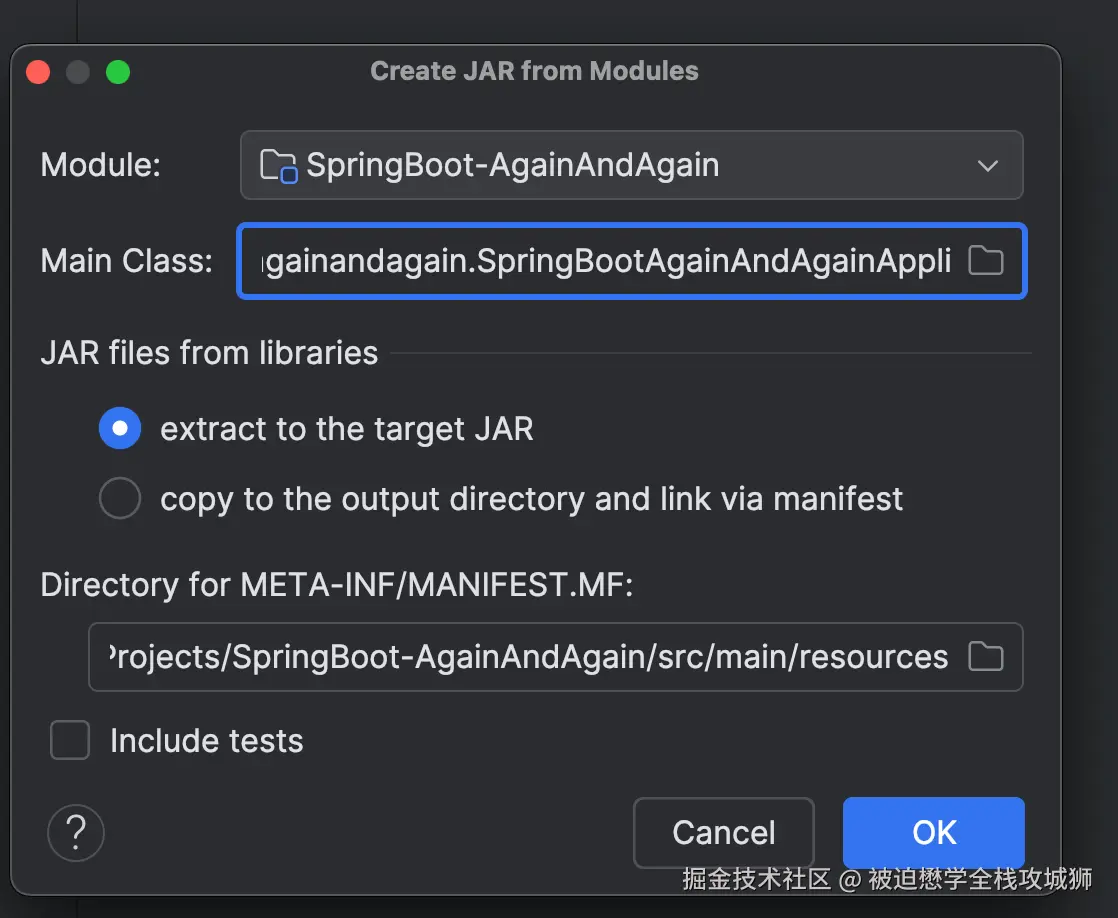Click the 'Include tests' label text
Viewport: 1118px width, 918px height.
(207, 740)
